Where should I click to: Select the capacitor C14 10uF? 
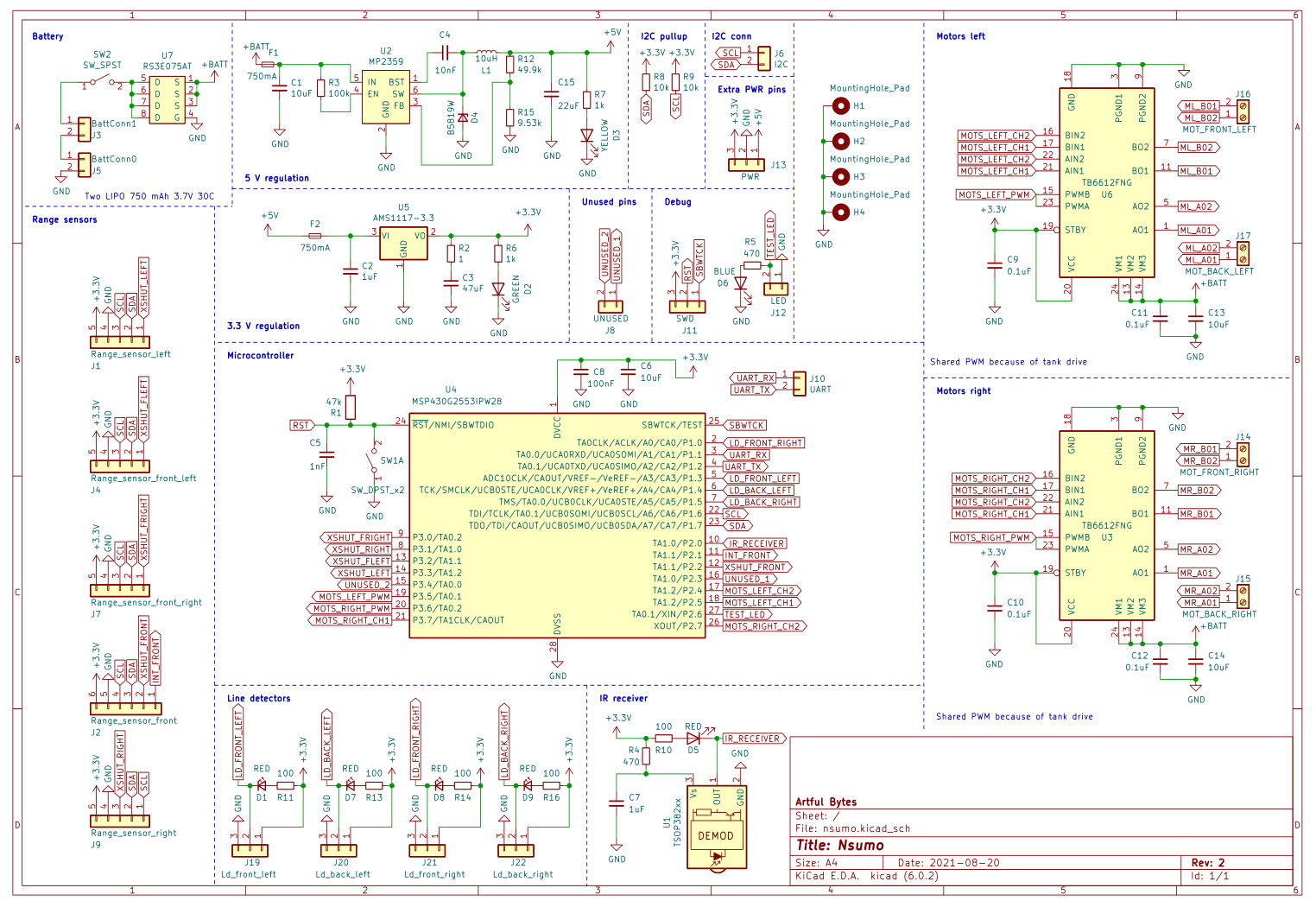pos(1195,661)
